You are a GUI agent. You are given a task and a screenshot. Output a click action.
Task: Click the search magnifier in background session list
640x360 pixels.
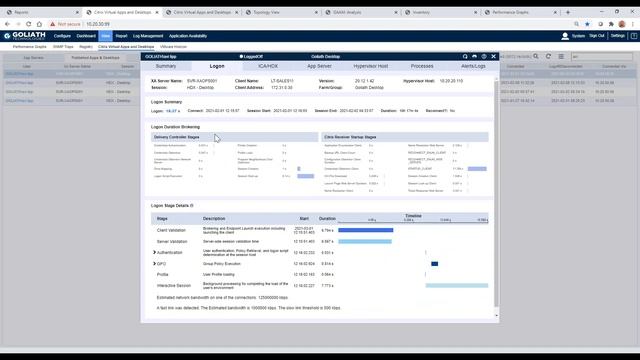pos(536,56)
